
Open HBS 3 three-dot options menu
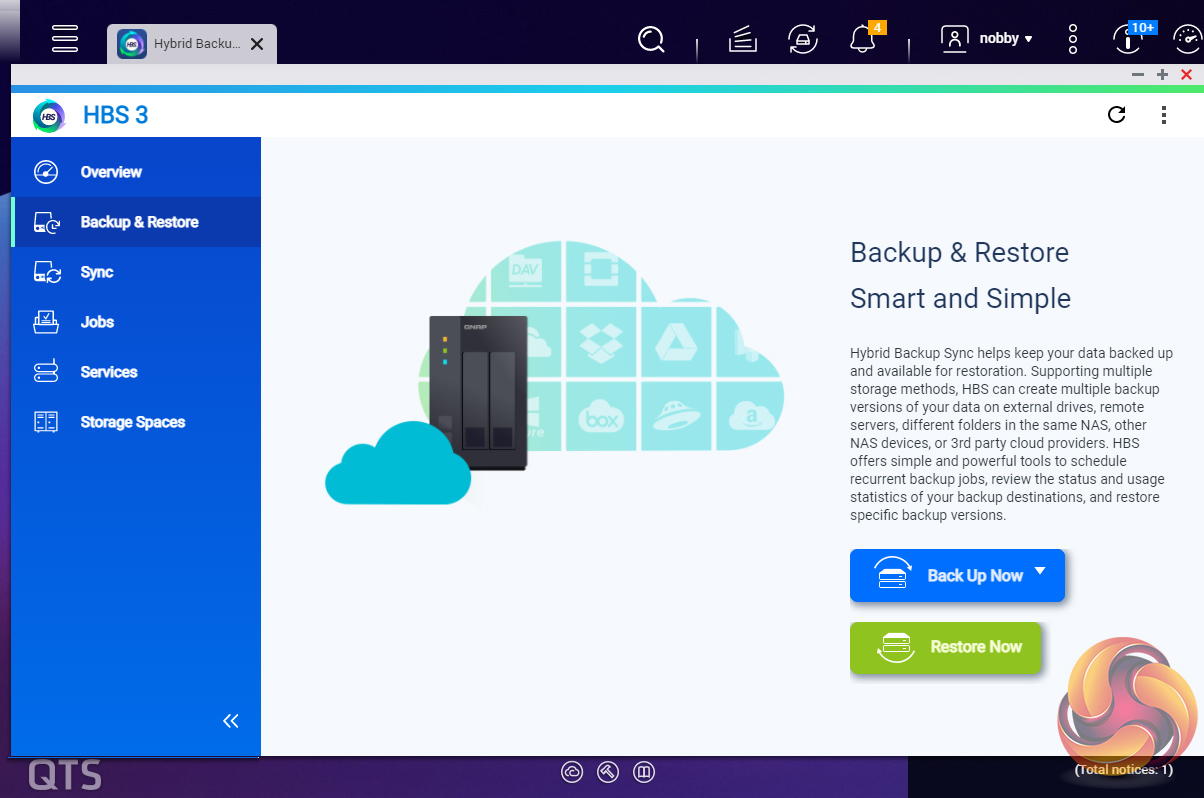click(1164, 115)
